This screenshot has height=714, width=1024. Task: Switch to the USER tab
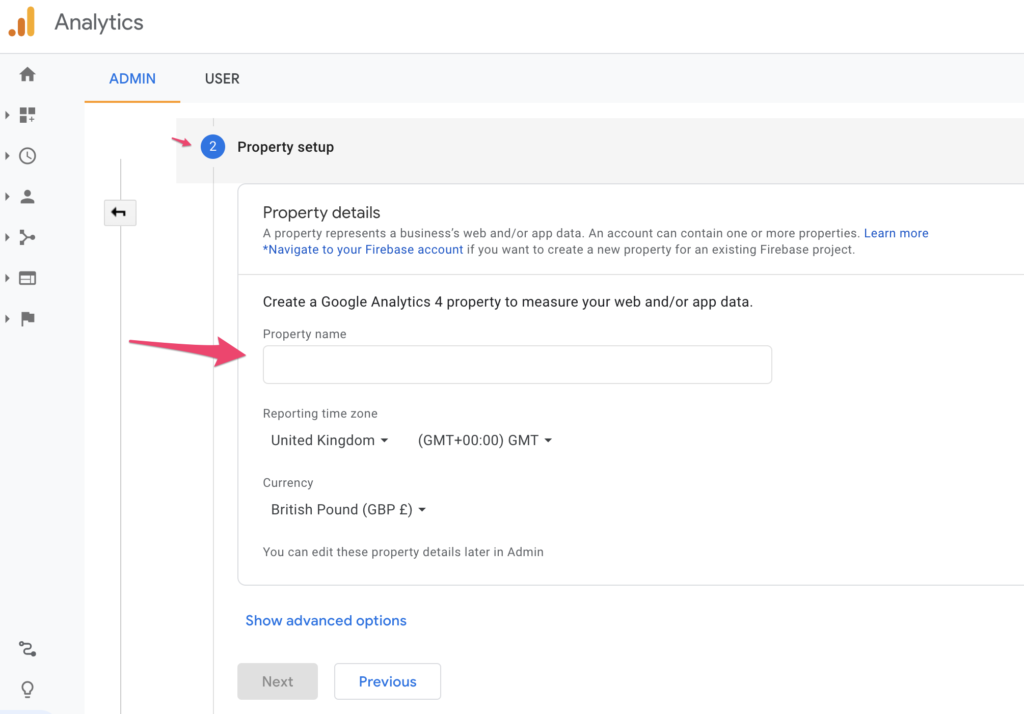222,78
